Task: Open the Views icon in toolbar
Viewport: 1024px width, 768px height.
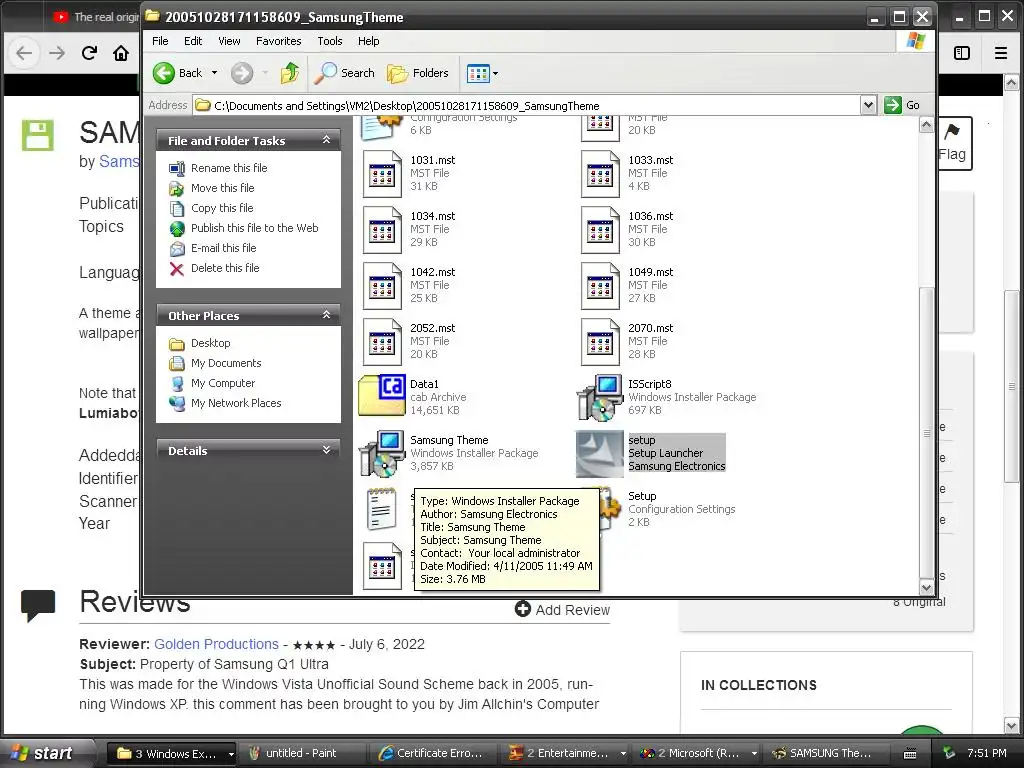Action: 478,73
